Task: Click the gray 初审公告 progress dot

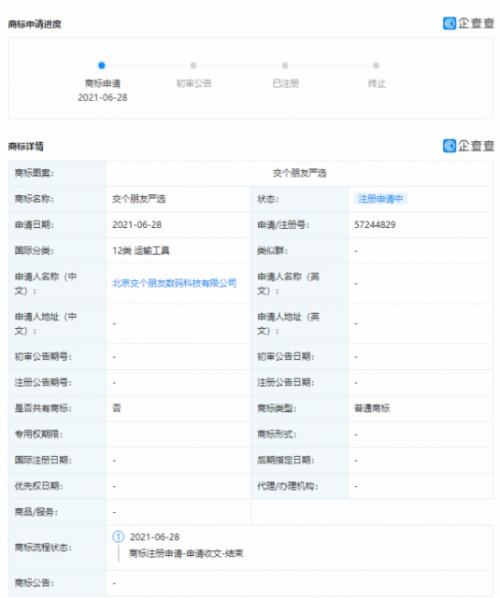Action: point(193,66)
